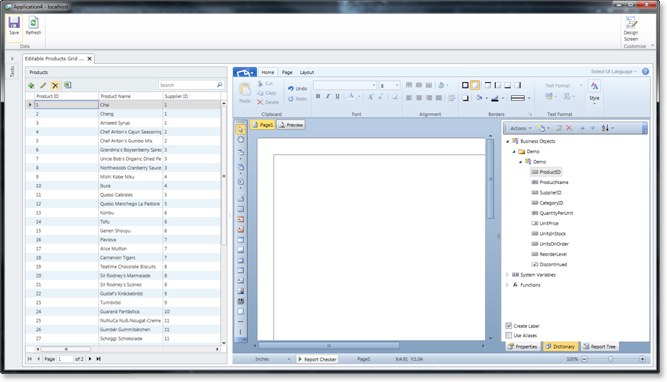The height and width of the screenshot is (382, 667).
Task: Click the Refresh data icon
Action: tap(33, 26)
